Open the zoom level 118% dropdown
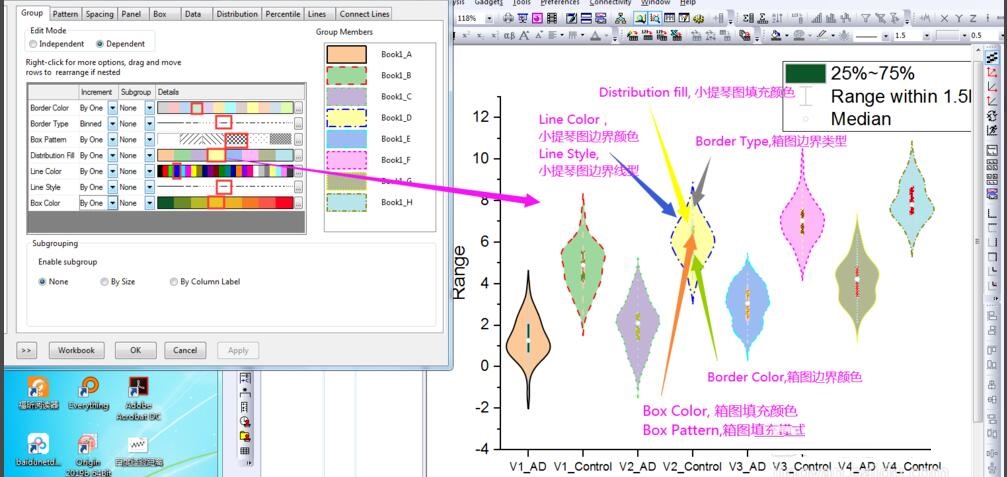The height and width of the screenshot is (477, 1007). point(487,19)
